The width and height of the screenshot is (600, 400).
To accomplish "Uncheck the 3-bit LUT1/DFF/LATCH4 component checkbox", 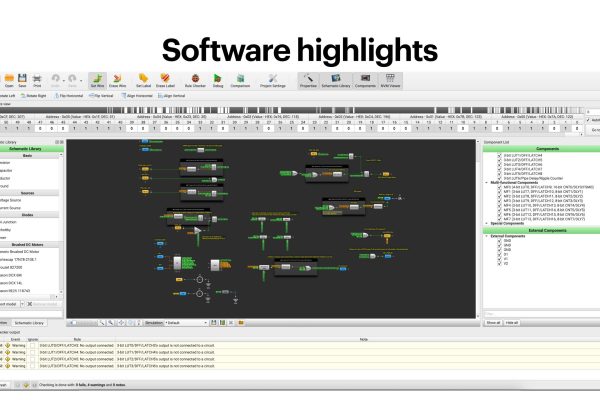I will click(x=499, y=155).
